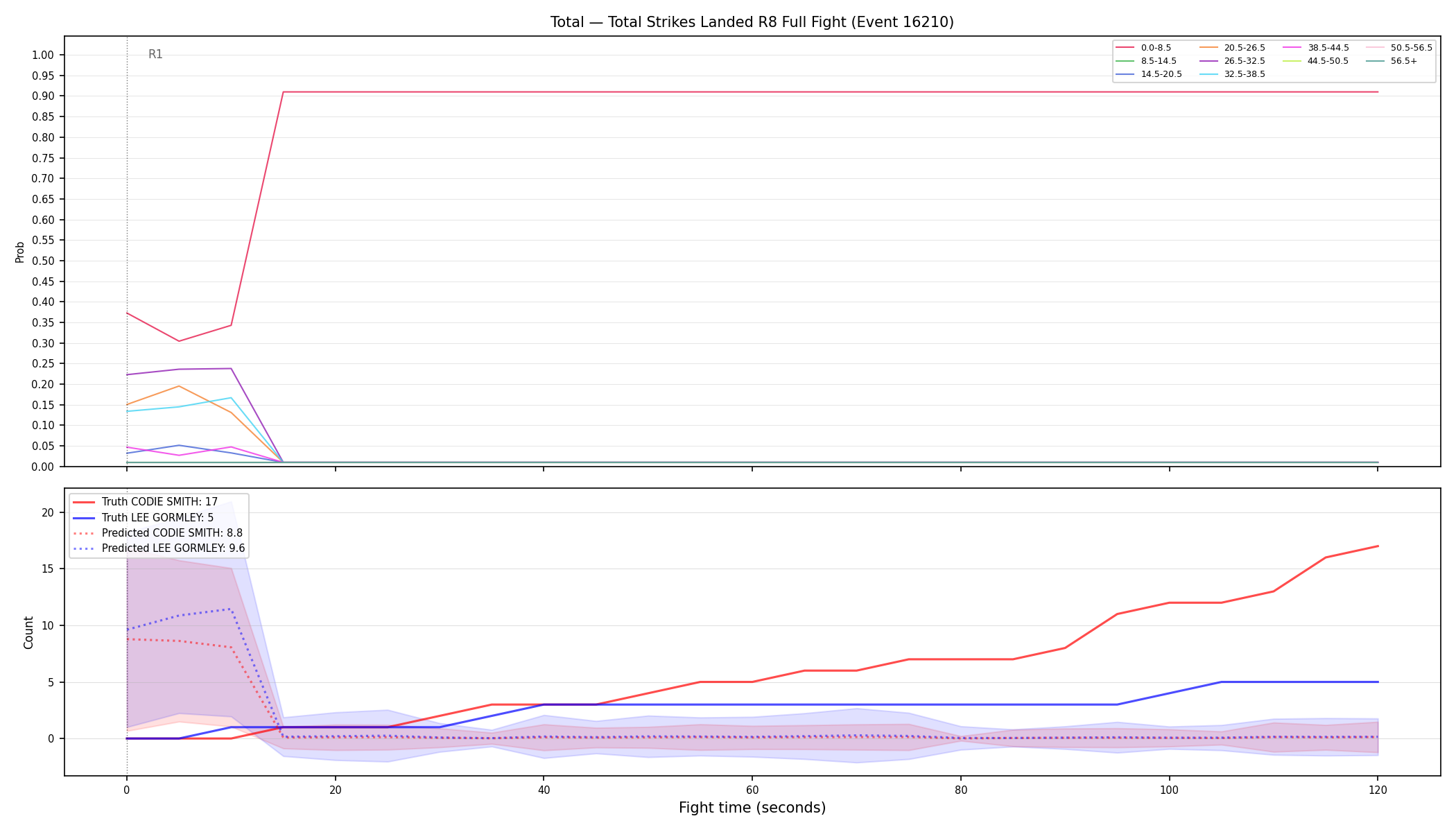Viewport: 1456px width, 832px height.
Task: Click the 0.35 tick on Prob axis
Action: tap(42, 323)
